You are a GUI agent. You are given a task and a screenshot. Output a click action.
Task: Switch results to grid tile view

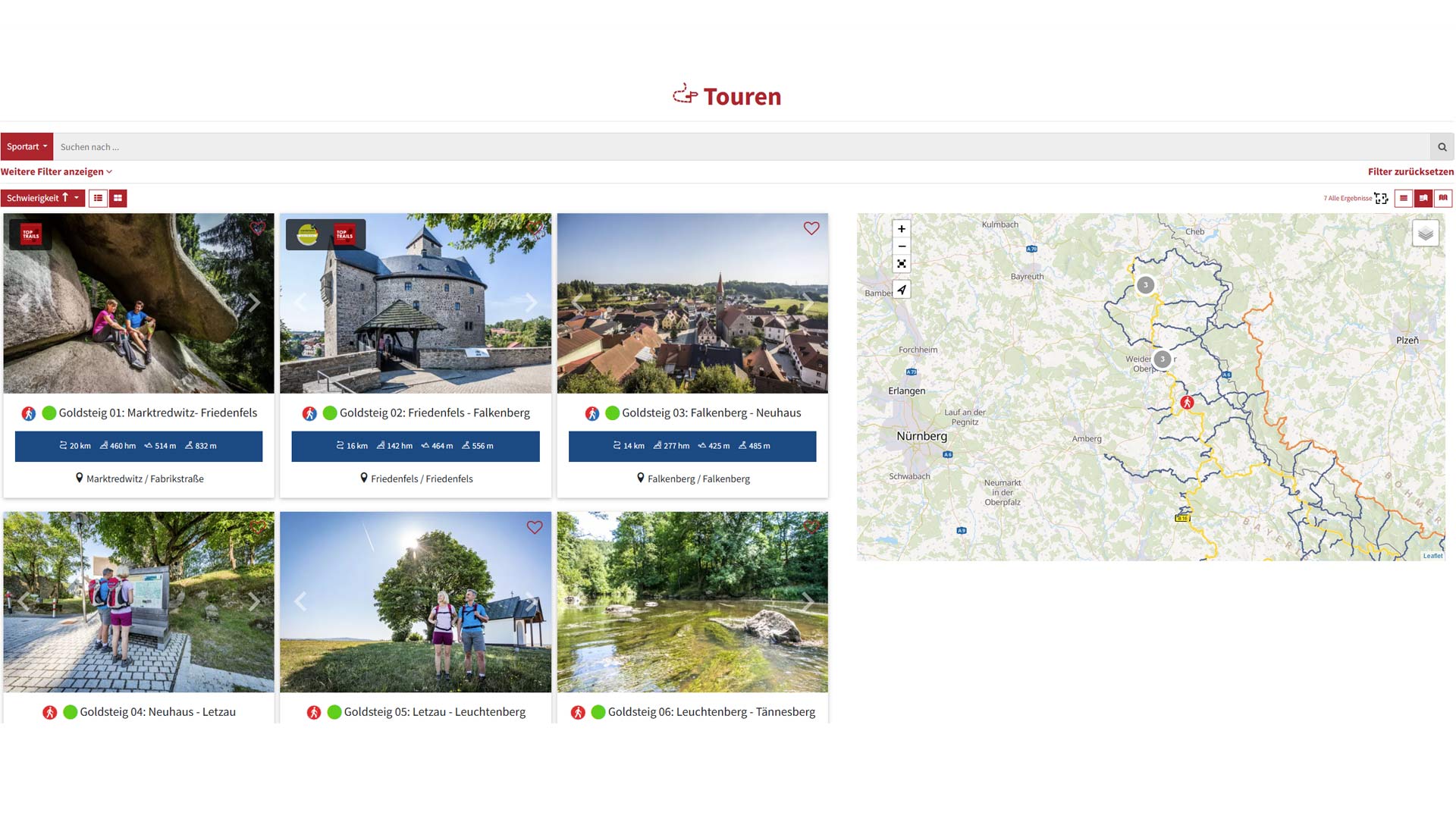click(x=118, y=199)
